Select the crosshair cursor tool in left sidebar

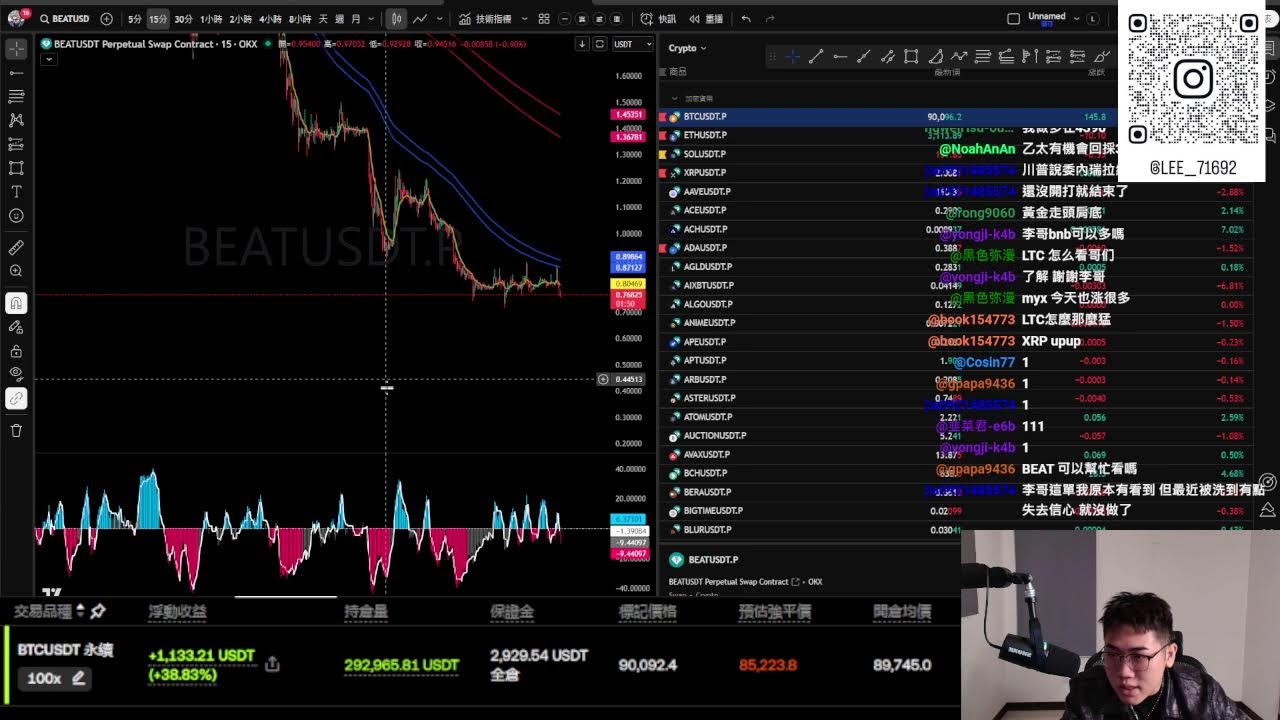tap(16, 48)
